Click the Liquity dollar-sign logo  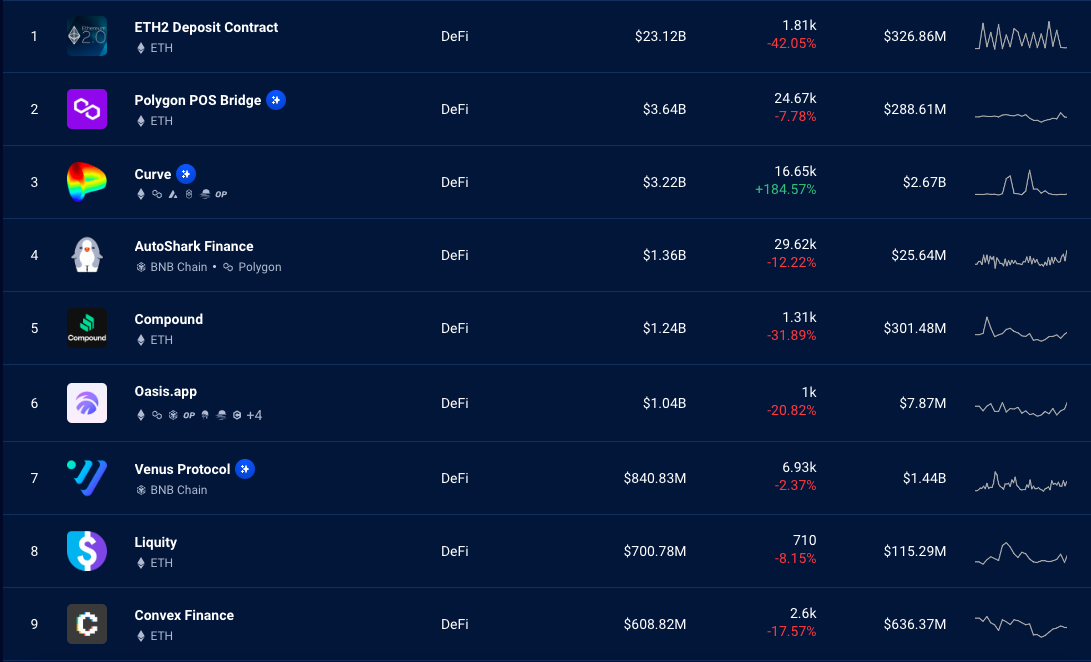(x=87, y=551)
